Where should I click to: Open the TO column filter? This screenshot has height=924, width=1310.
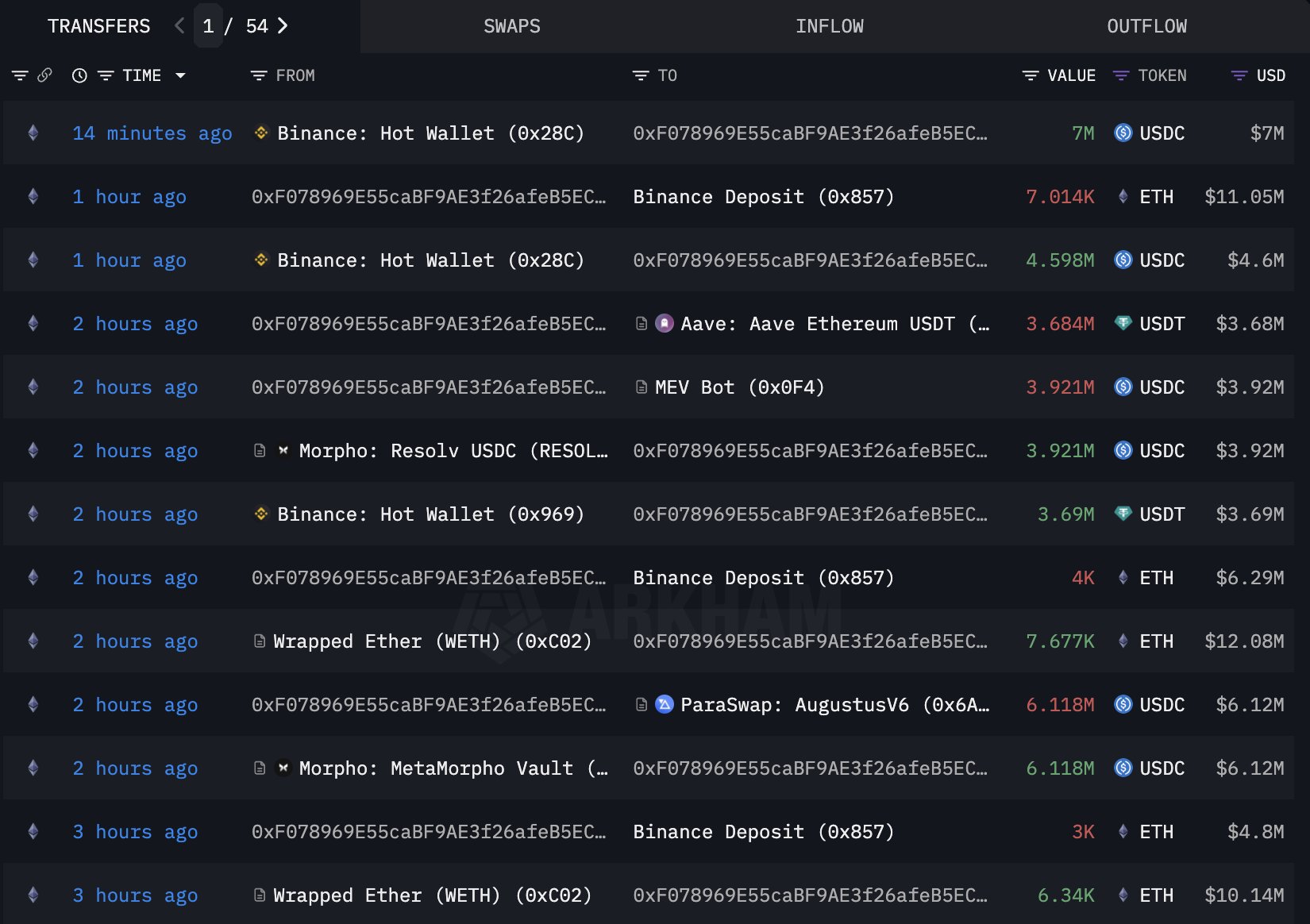click(641, 75)
